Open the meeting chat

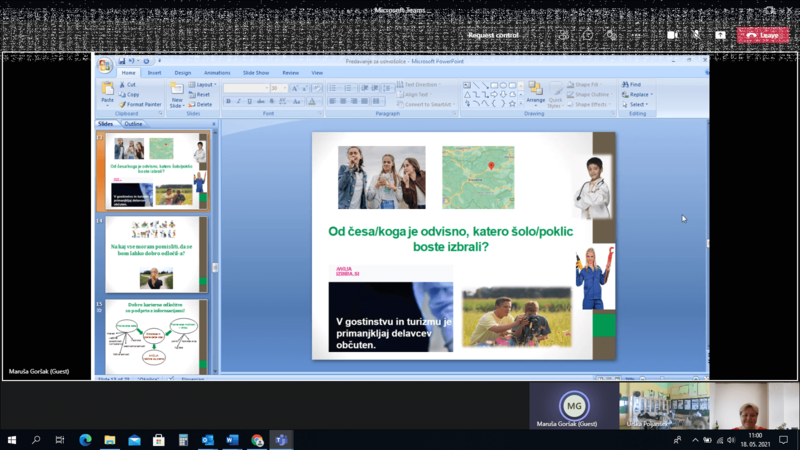click(588, 35)
